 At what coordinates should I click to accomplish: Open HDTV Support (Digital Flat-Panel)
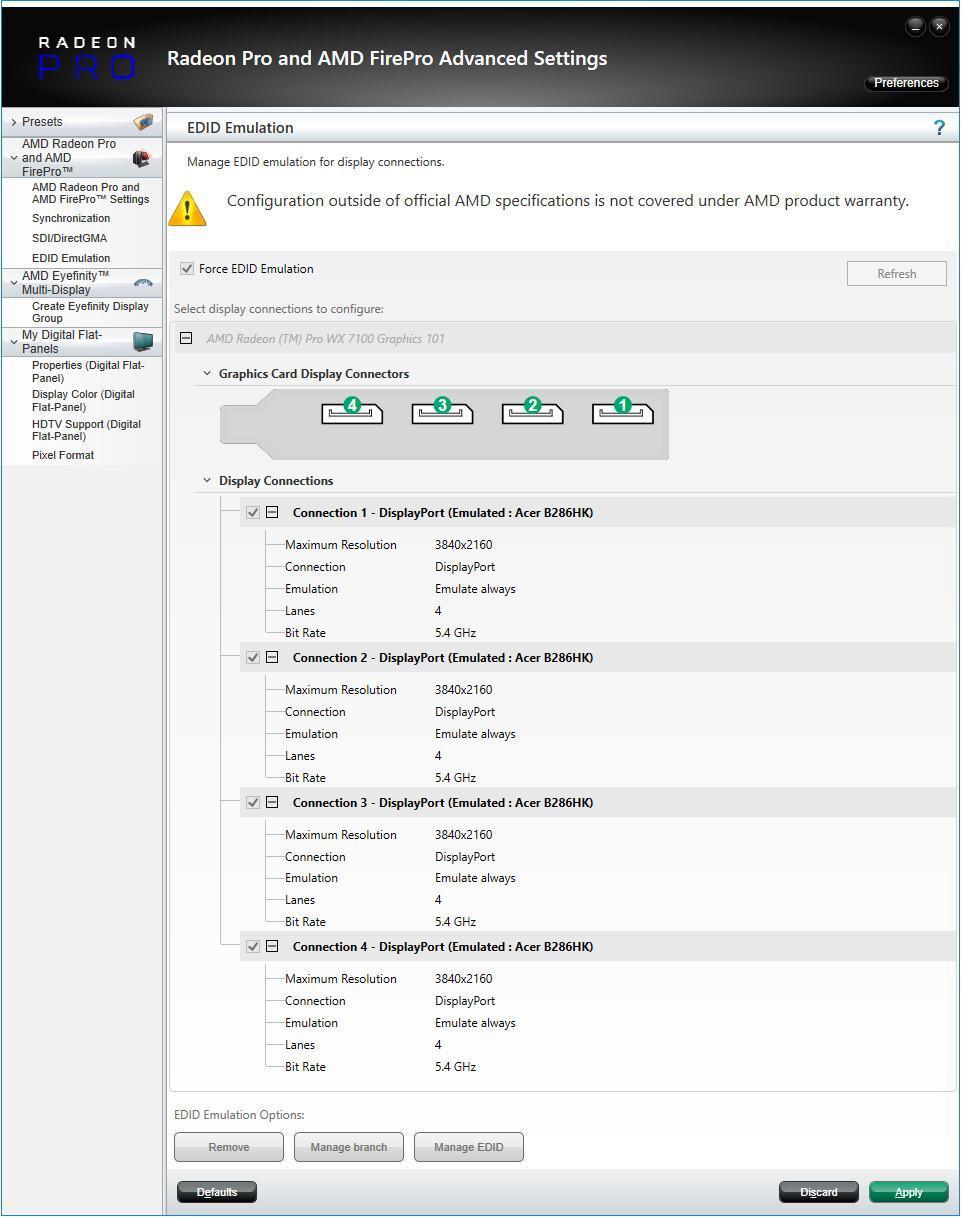click(86, 431)
